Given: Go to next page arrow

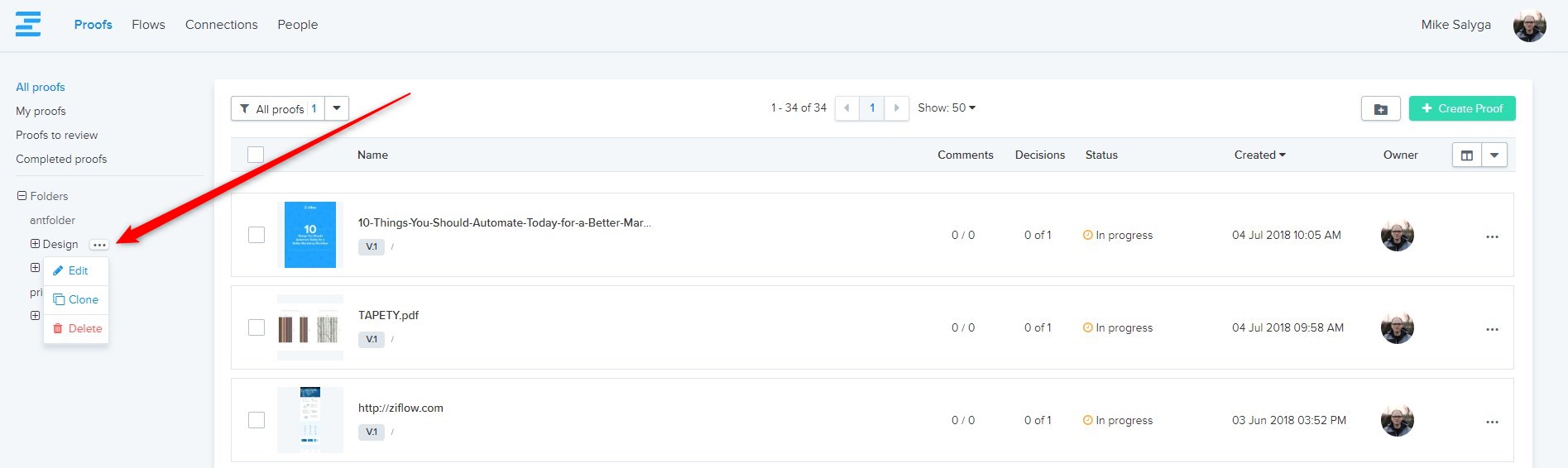Looking at the screenshot, I should tap(896, 108).
